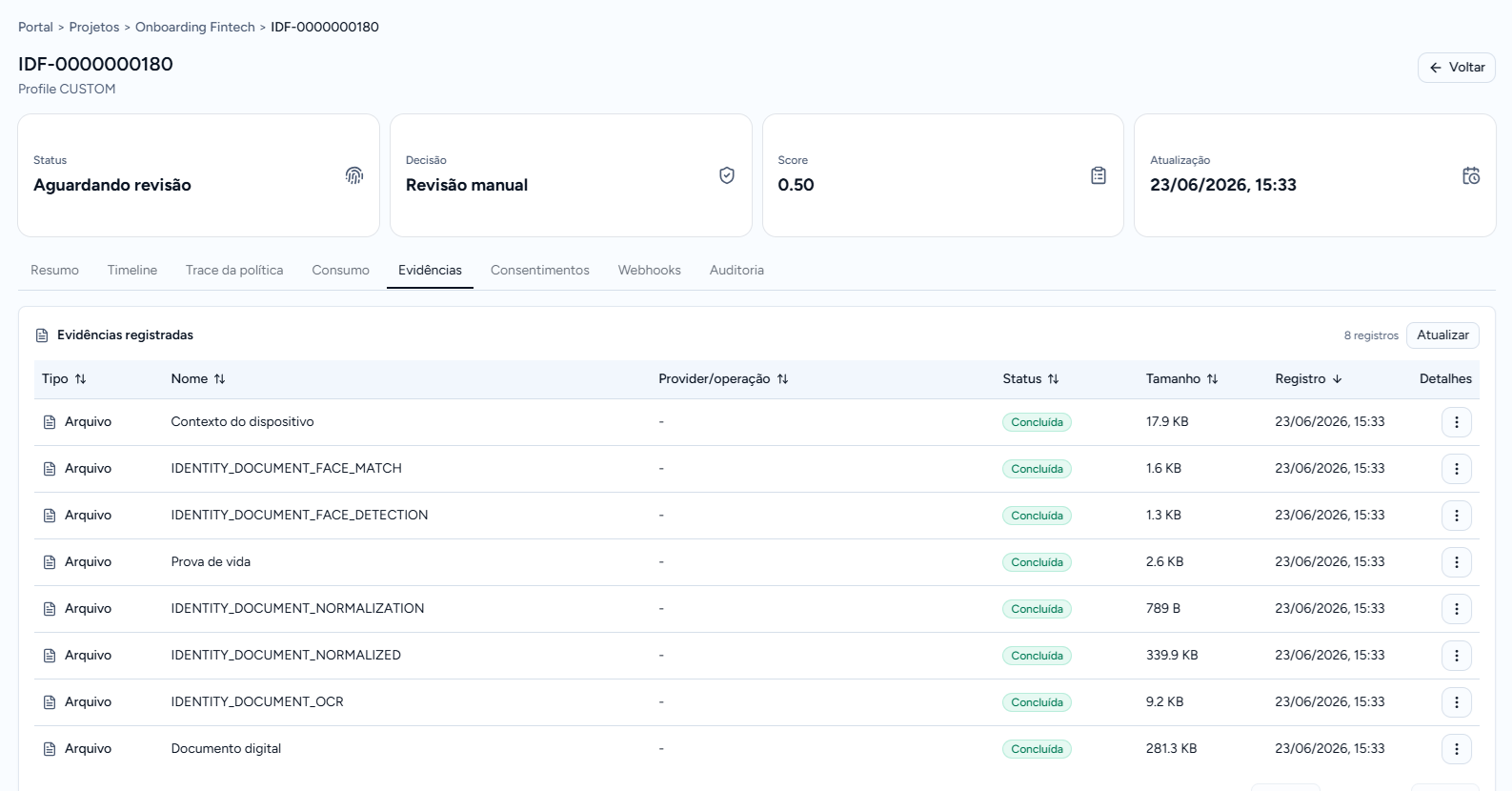Click document icon beside Evidências registradas
The image size is (1512, 791).
click(42, 335)
